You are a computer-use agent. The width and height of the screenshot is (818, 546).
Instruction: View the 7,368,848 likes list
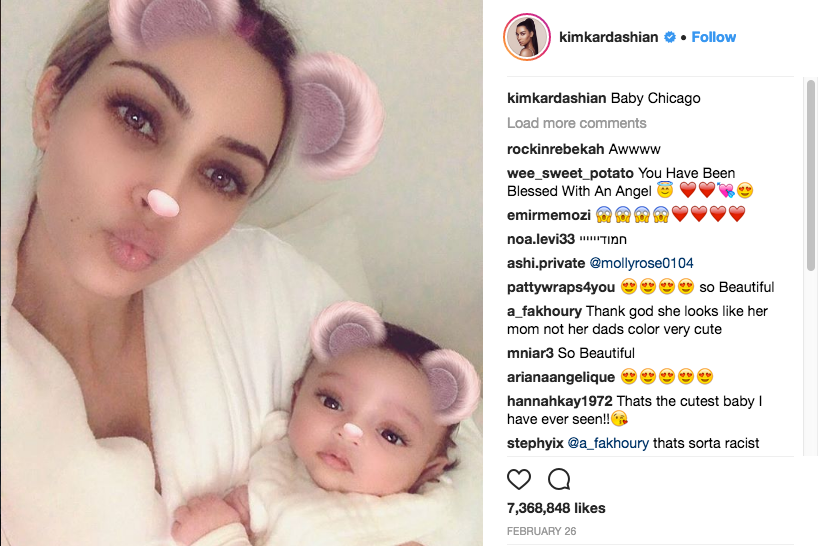click(556, 508)
